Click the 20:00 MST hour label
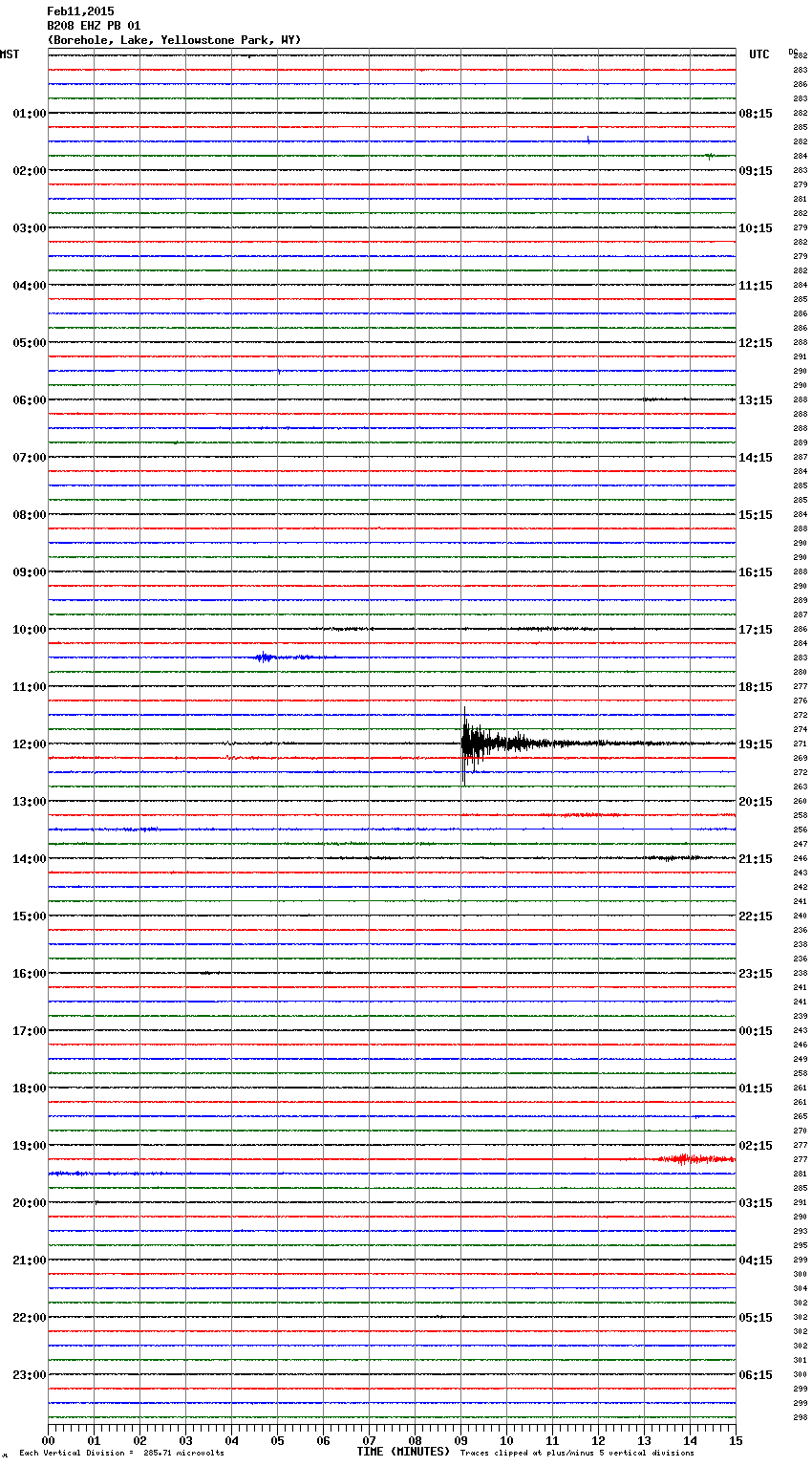The width and height of the screenshot is (812, 1466). click(30, 1203)
